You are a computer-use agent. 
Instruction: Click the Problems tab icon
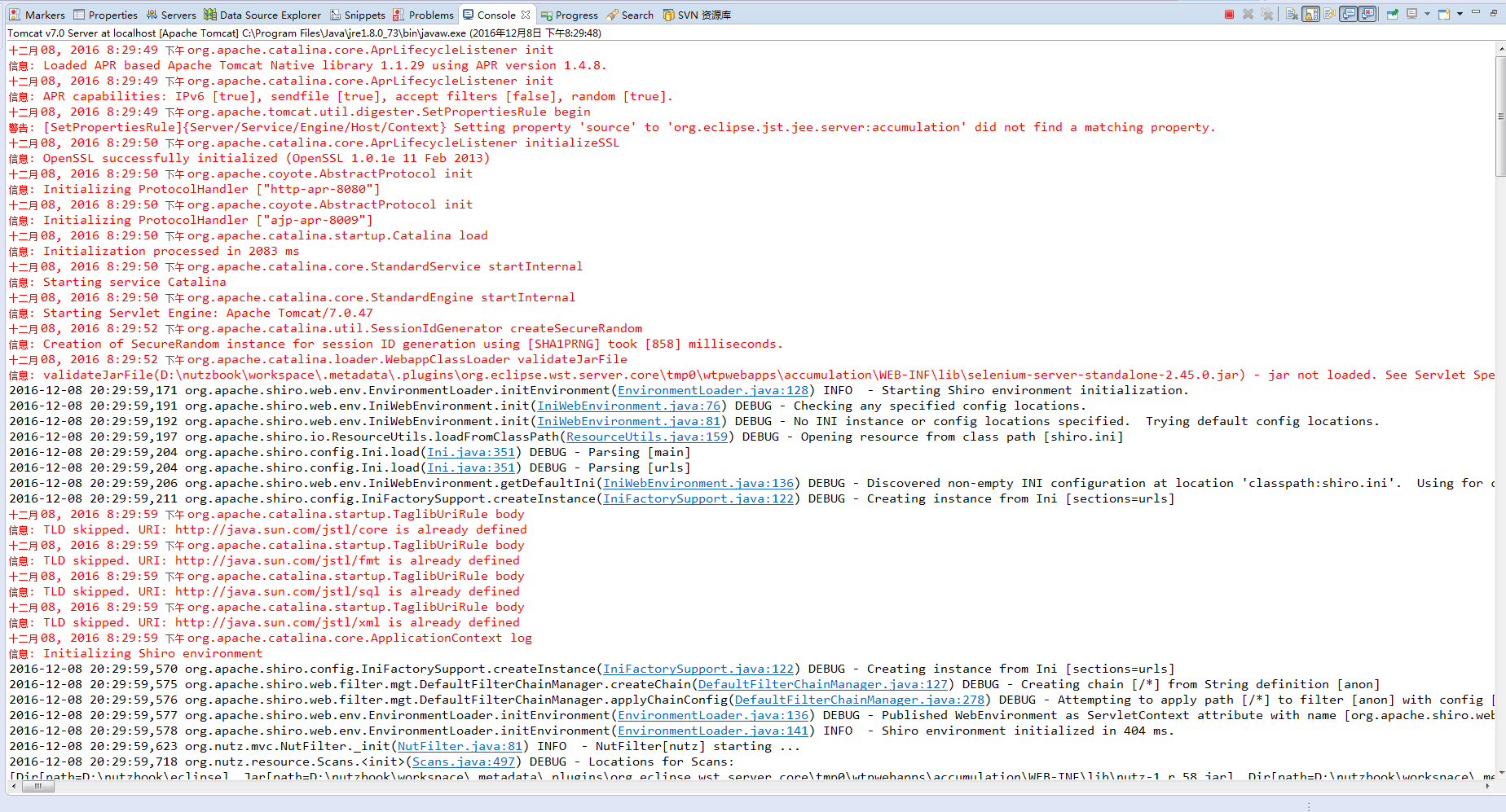click(399, 15)
